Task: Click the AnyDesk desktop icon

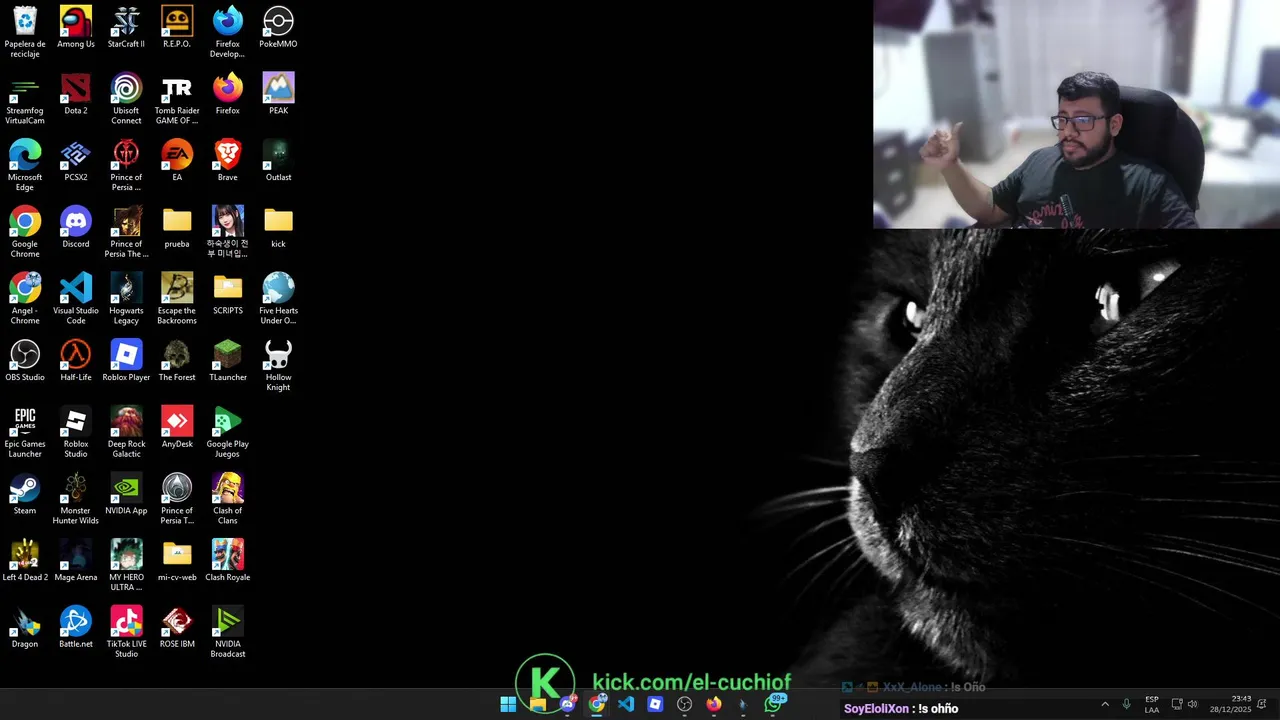Action: [x=177, y=427]
